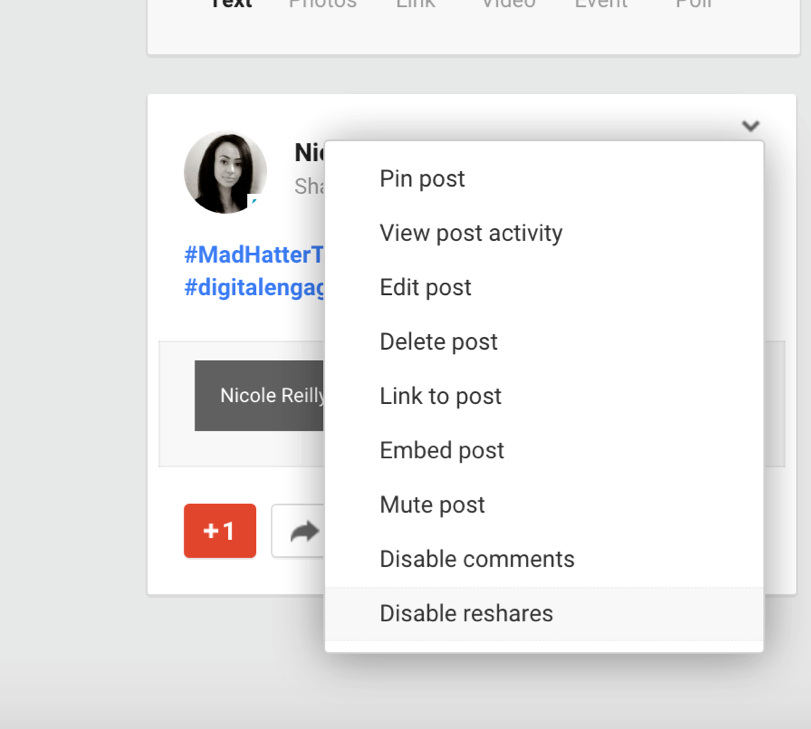Click the poster's name beside avatar
The height and width of the screenshot is (729, 811).
click(x=309, y=153)
